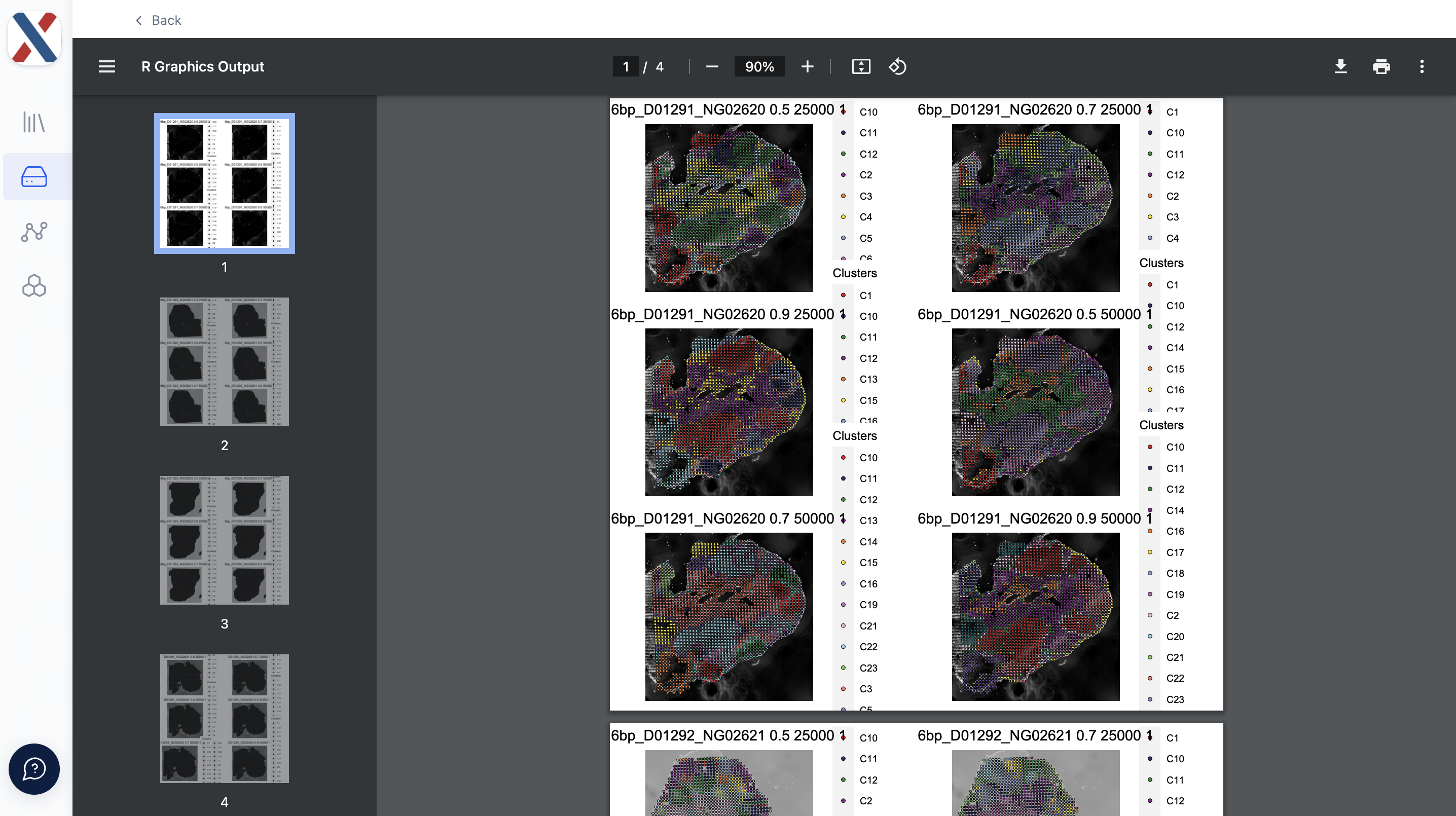Viewport: 1456px width, 816px height.
Task: Print the document
Action: (1381, 67)
